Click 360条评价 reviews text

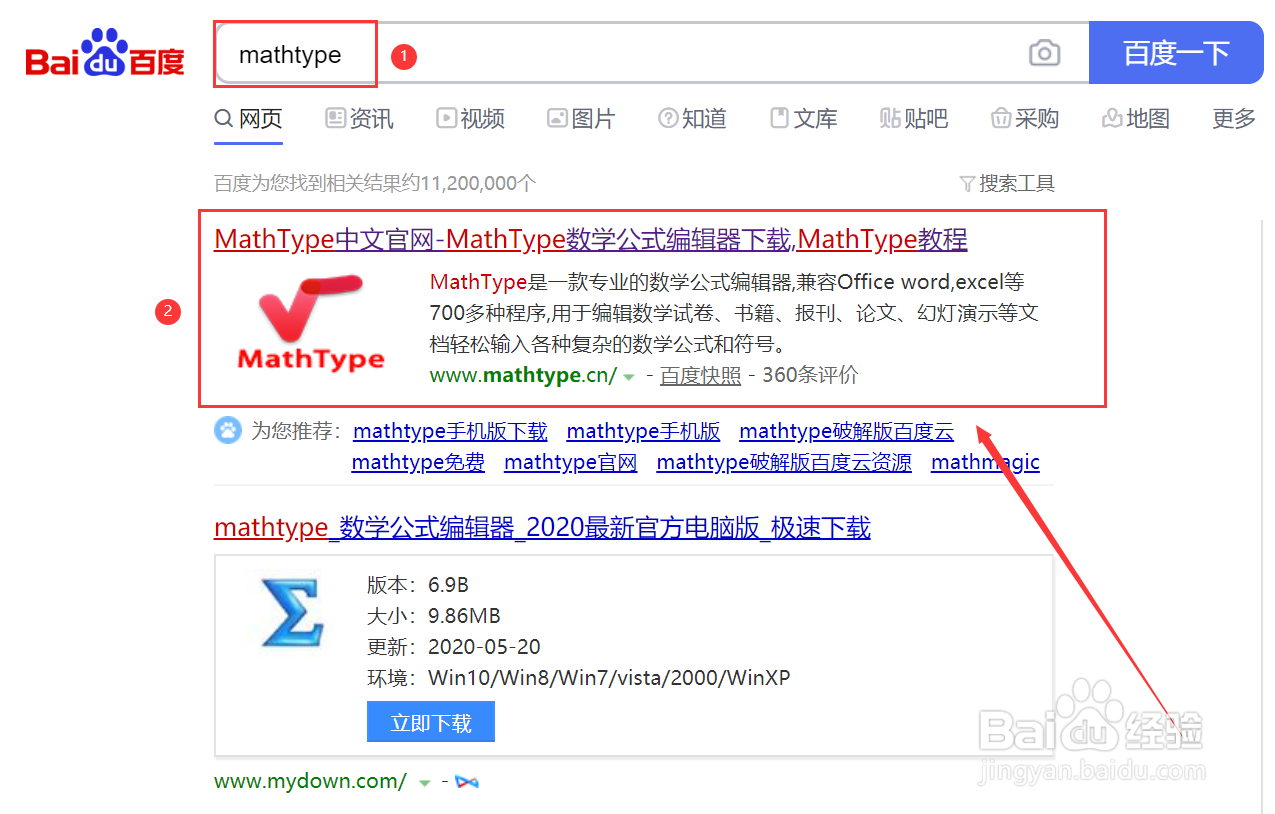[810, 376]
